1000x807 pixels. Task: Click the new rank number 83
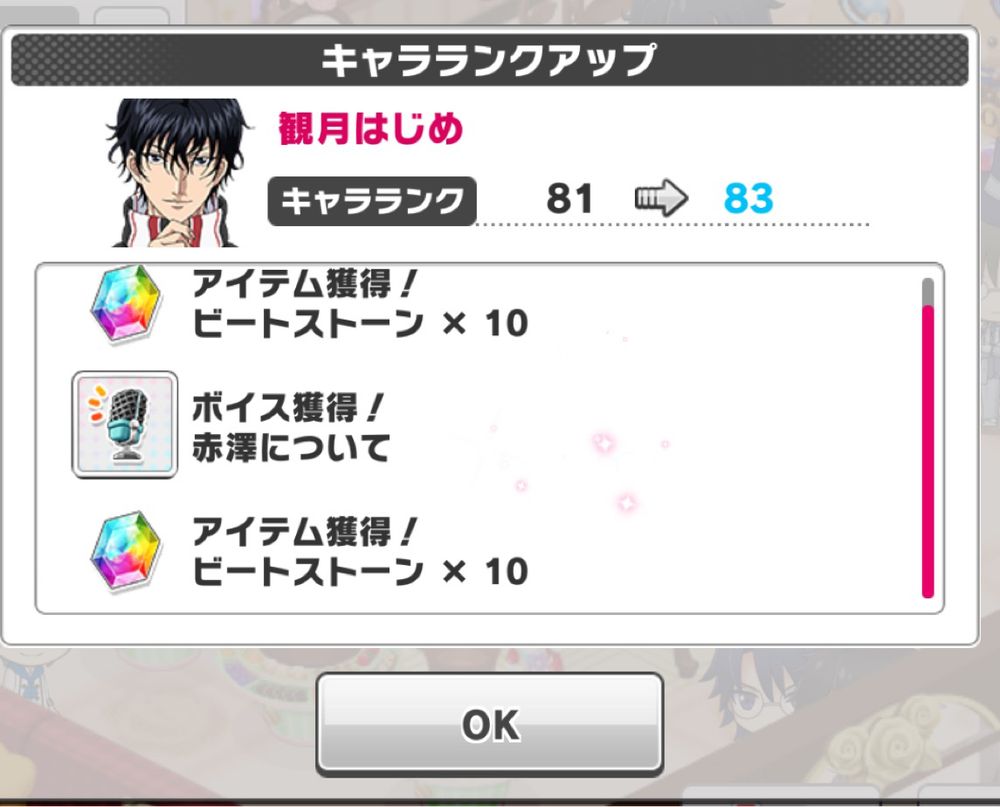click(748, 198)
